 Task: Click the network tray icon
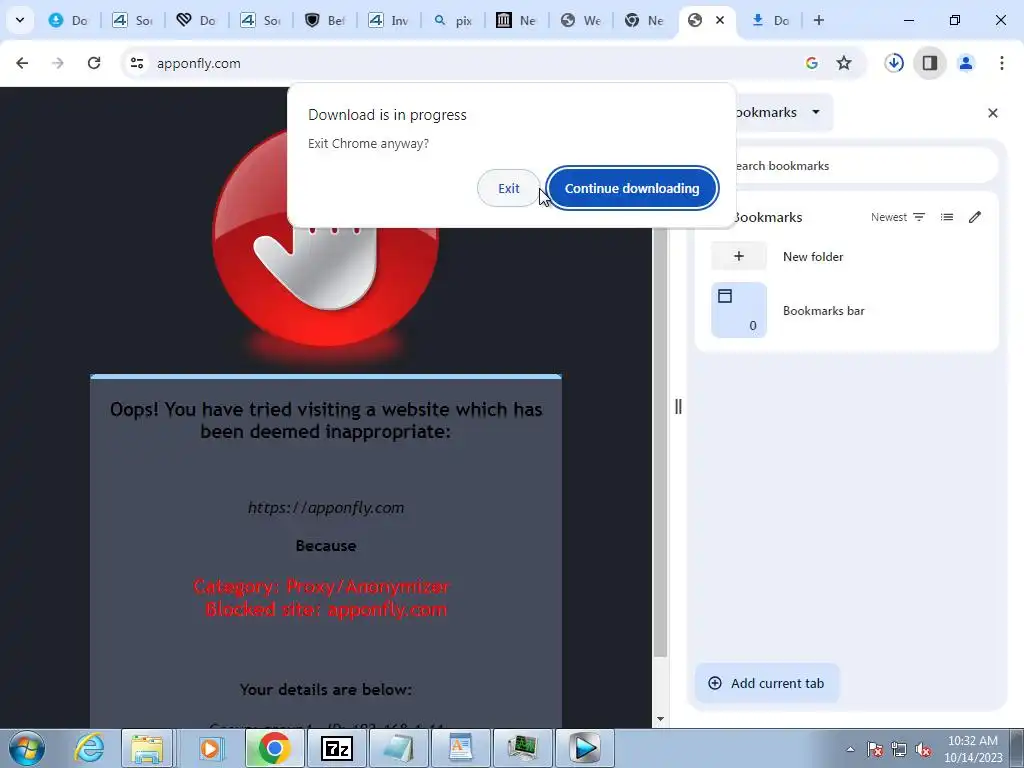(899, 749)
